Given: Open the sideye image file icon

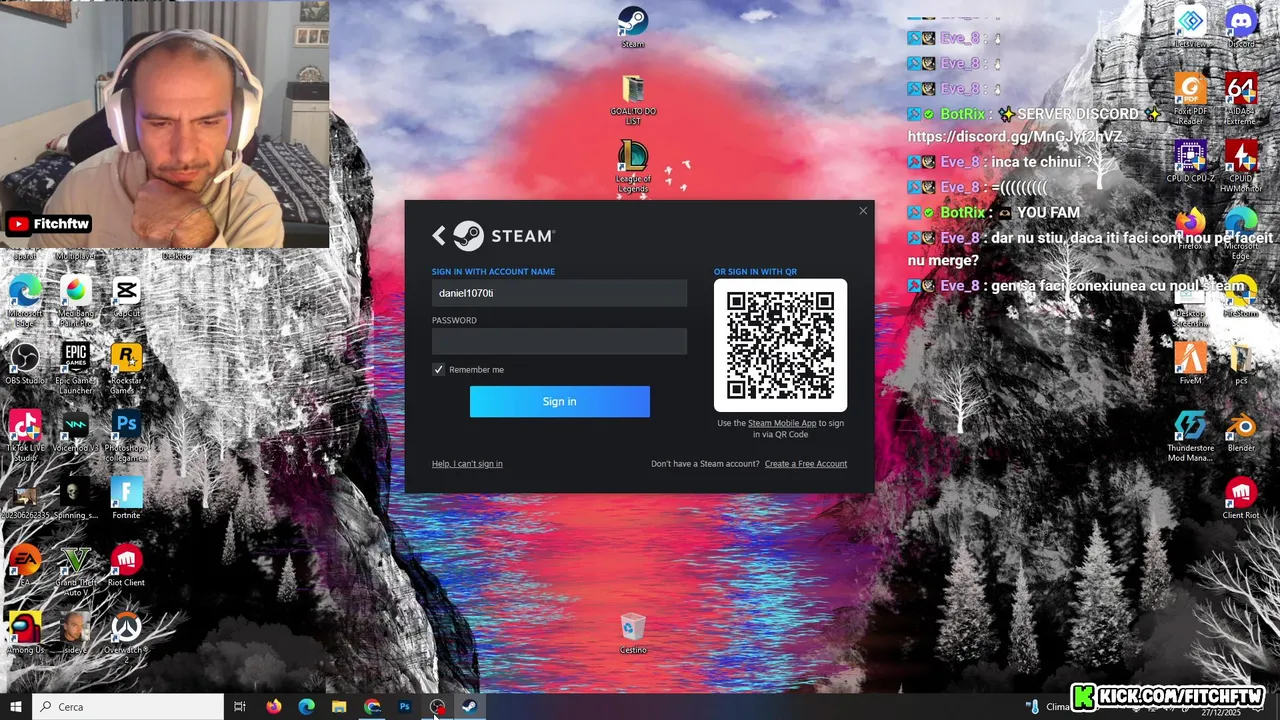Looking at the screenshot, I should 76,633.
